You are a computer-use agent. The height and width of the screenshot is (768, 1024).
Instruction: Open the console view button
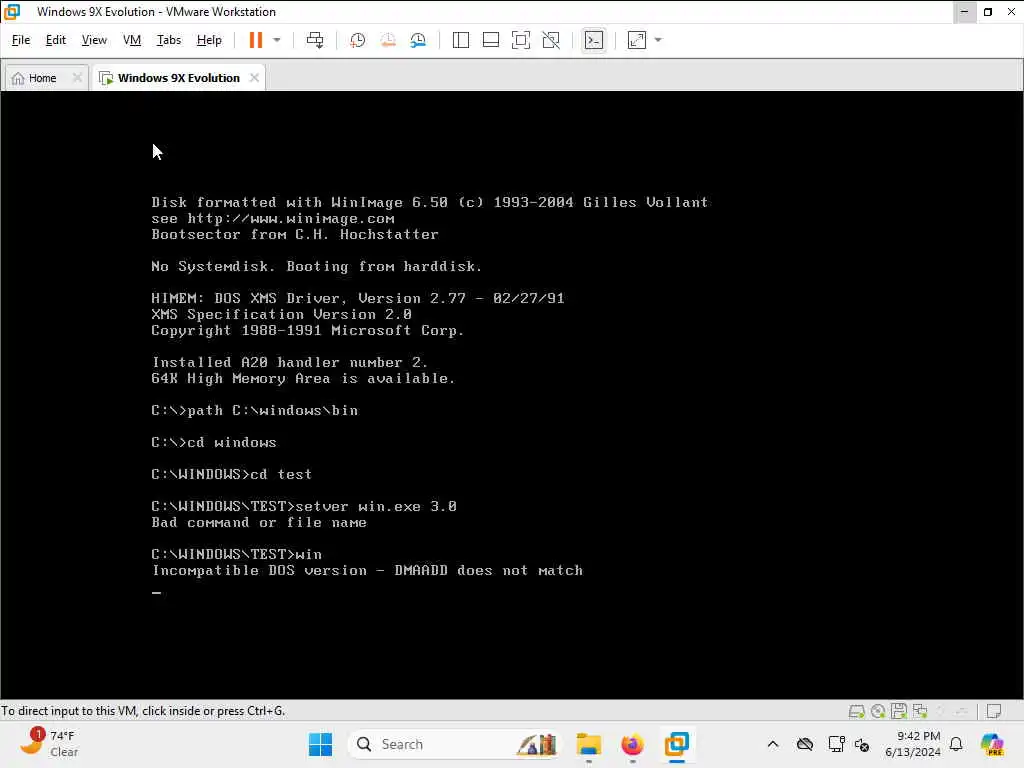tap(594, 40)
